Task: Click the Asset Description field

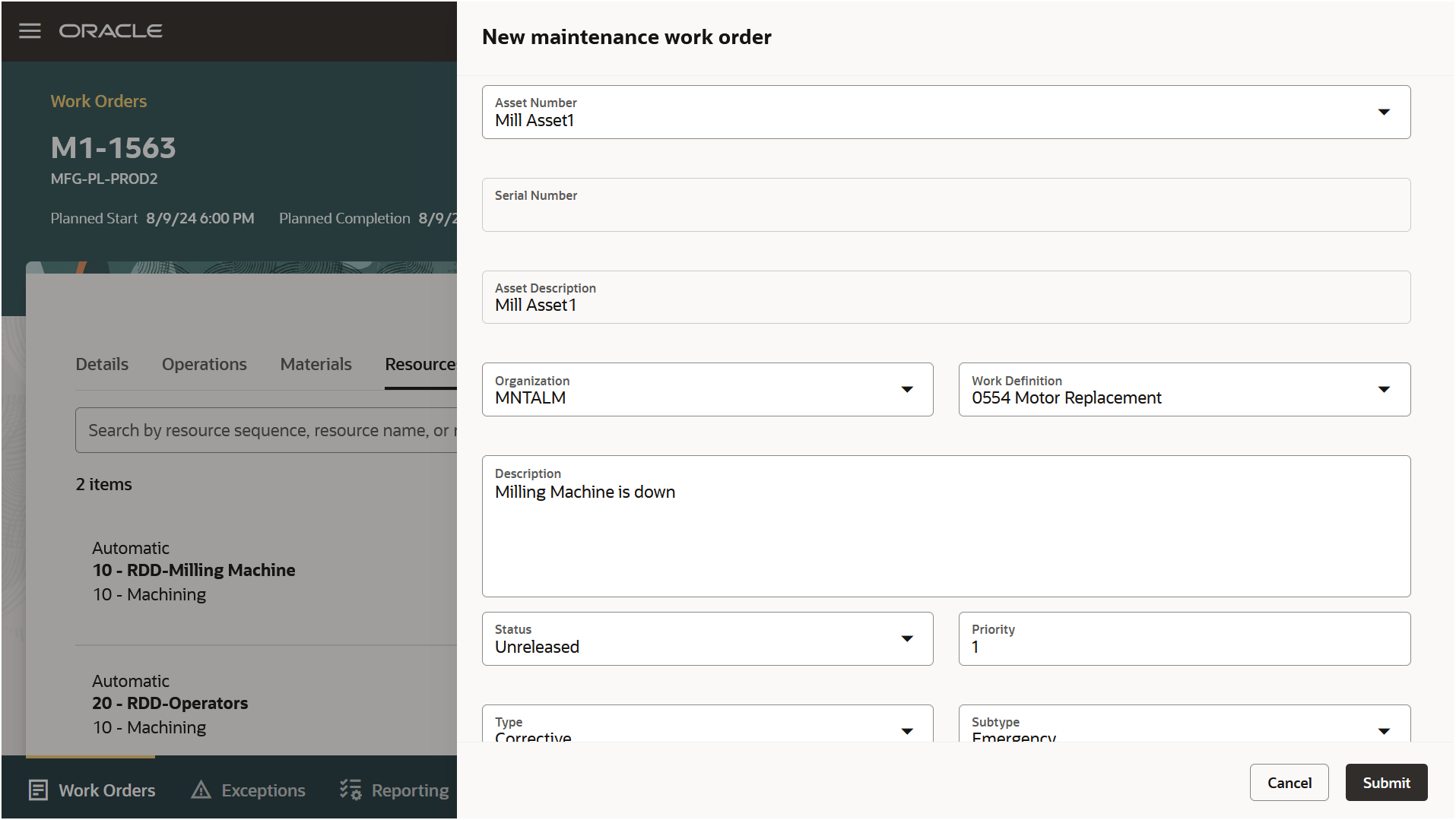Action: [946, 297]
